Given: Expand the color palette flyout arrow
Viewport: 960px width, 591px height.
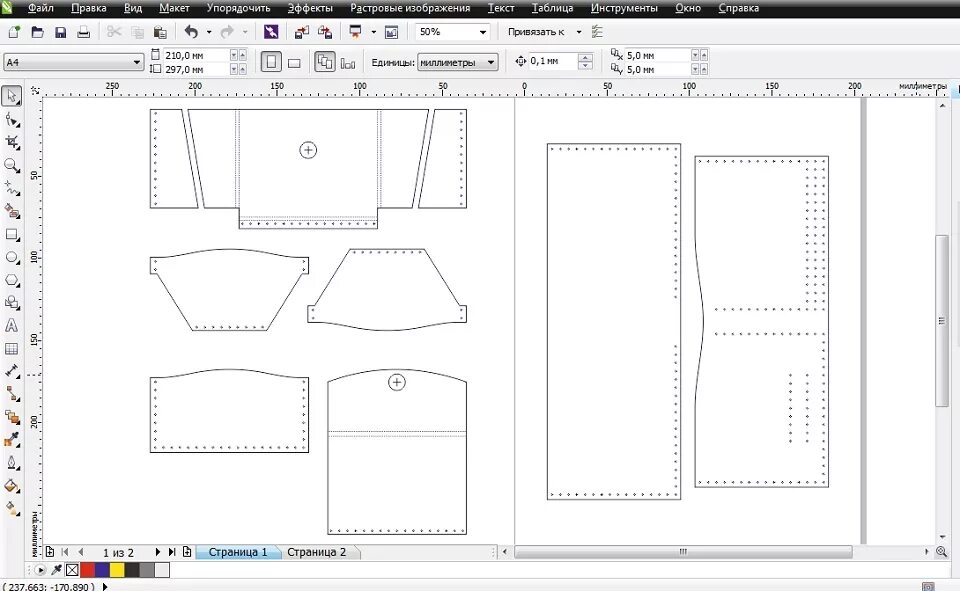Looking at the screenshot, I should click(x=40, y=570).
